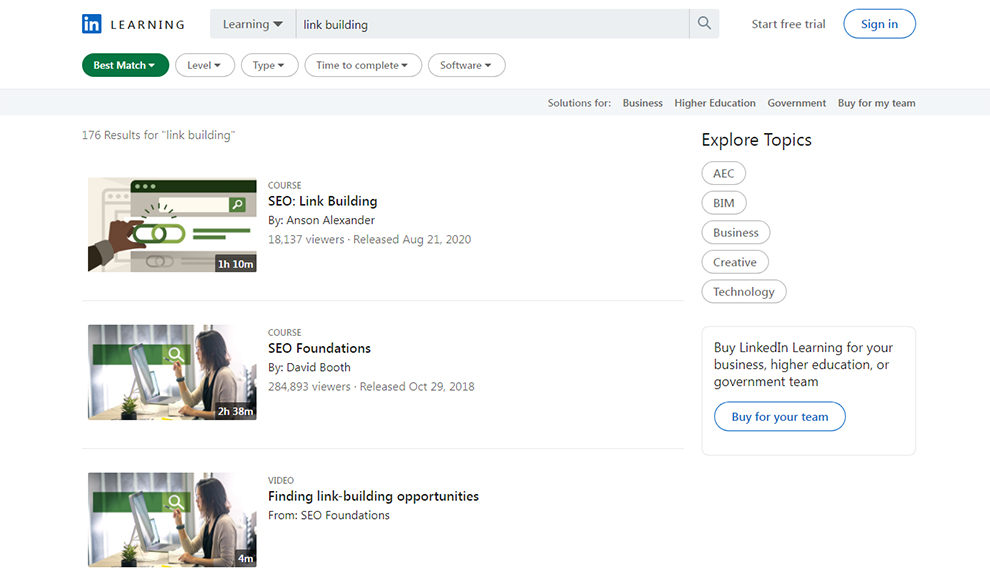The width and height of the screenshot is (990, 568).
Task: Open the SEO: Link Building course title
Action: pos(323,201)
